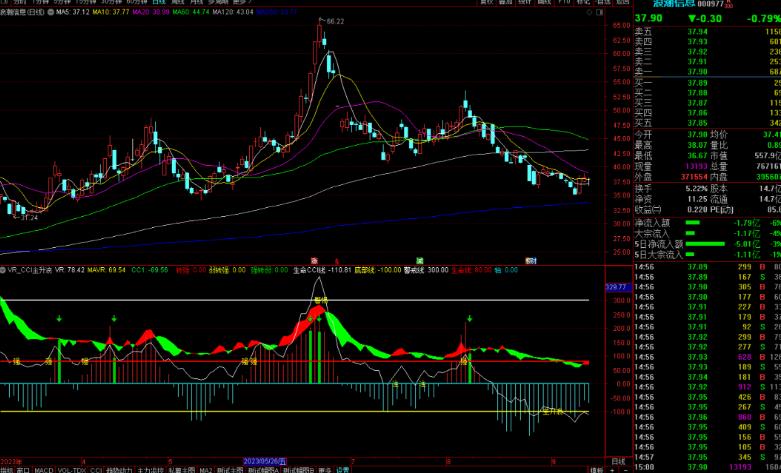Click the 自选 watchlist button in top toolbar
This screenshot has height=473, width=781.
(x=603, y=2)
